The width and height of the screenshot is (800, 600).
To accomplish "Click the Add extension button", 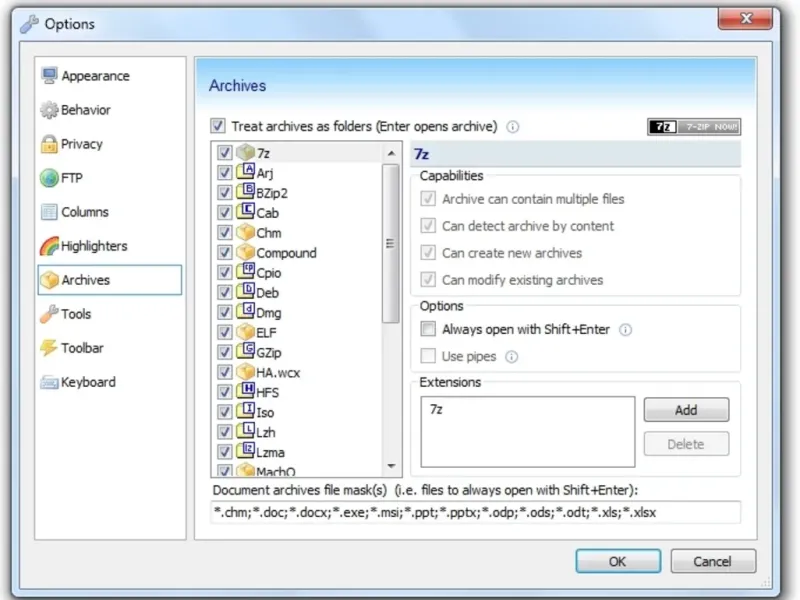I will (686, 410).
